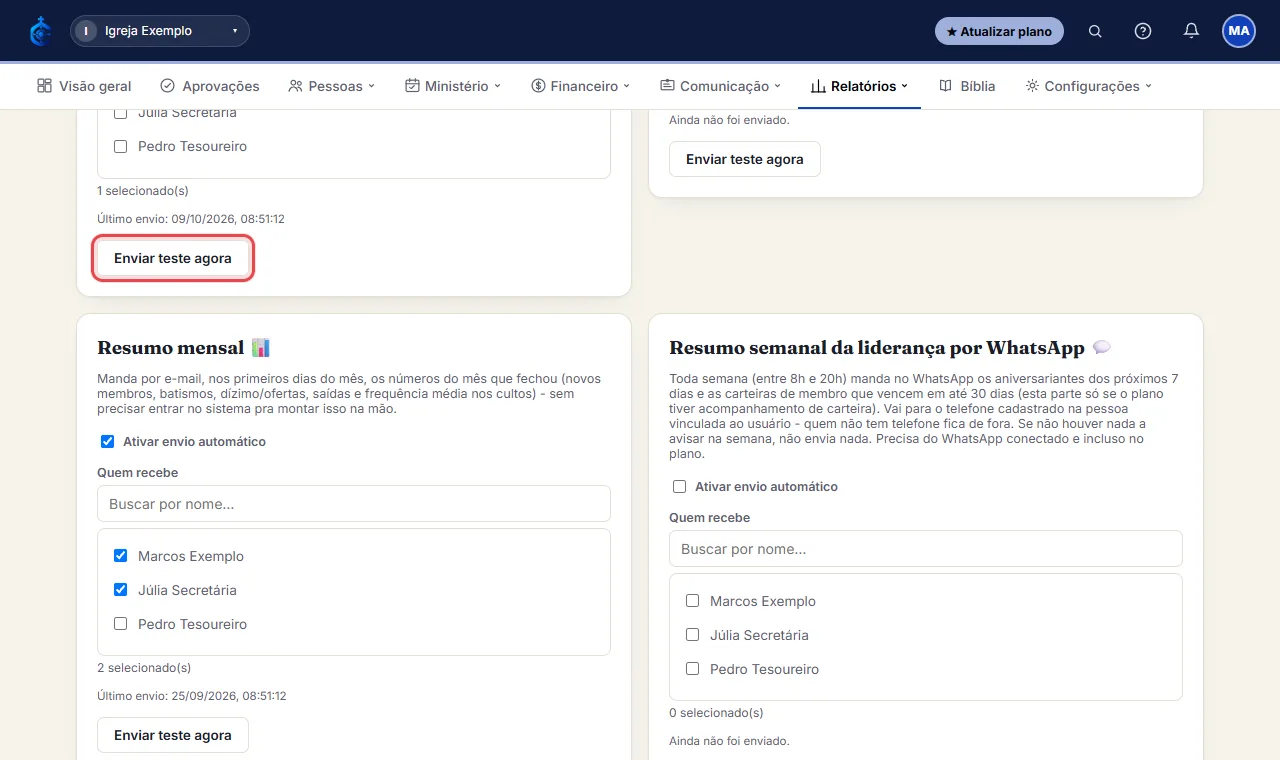Viewport: 1280px width, 760px height.
Task: Focus Buscar por nome field in Resumo mensal
Action: (x=354, y=504)
